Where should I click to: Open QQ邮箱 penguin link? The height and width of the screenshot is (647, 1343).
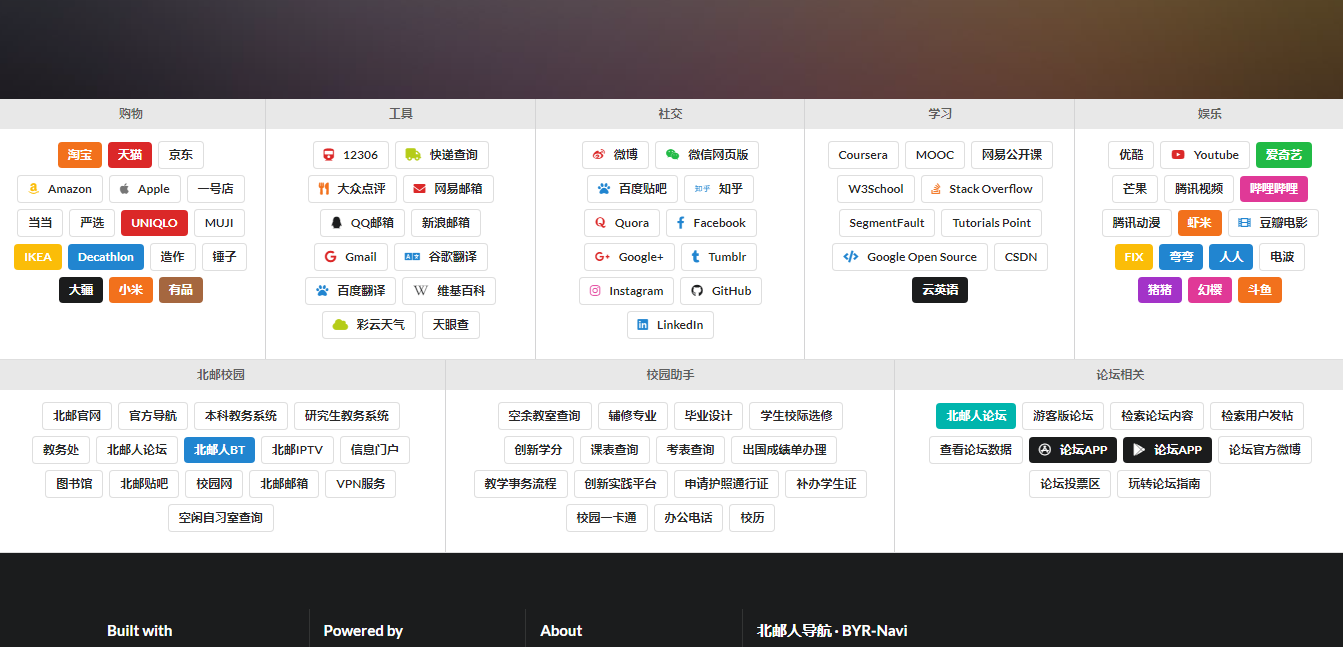361,223
